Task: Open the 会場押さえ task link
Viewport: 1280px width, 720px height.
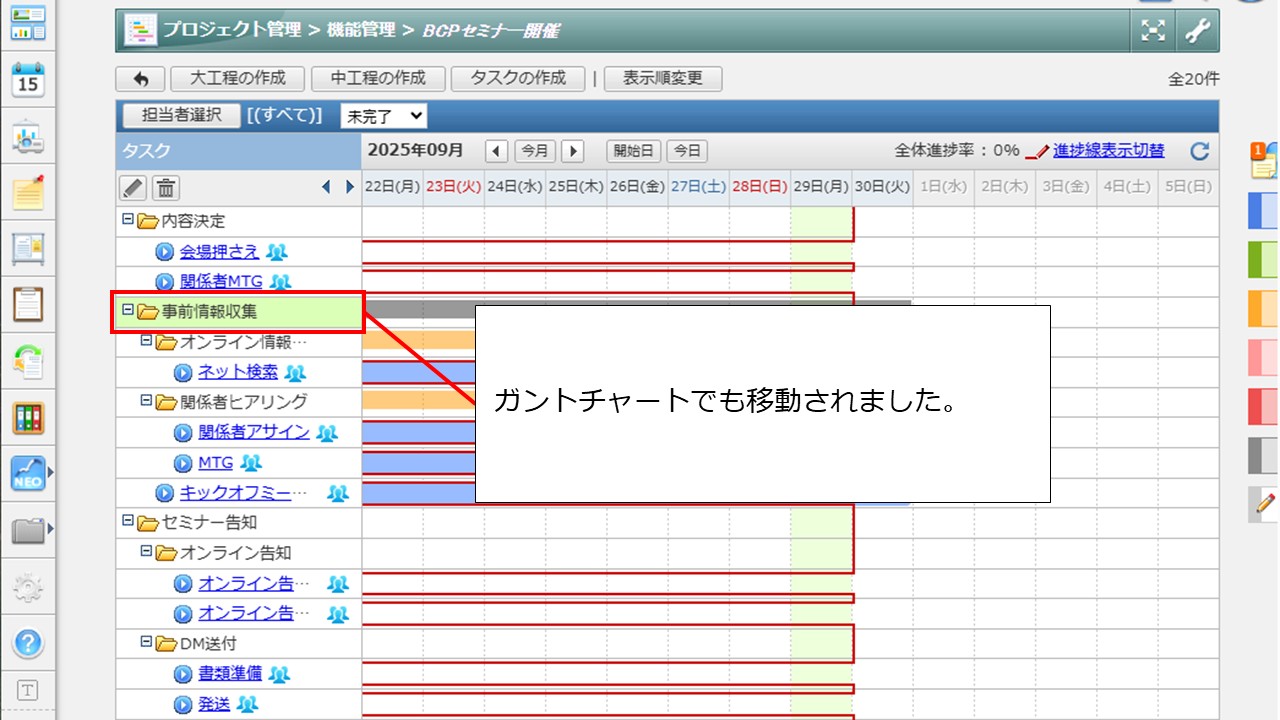Action: coord(220,252)
